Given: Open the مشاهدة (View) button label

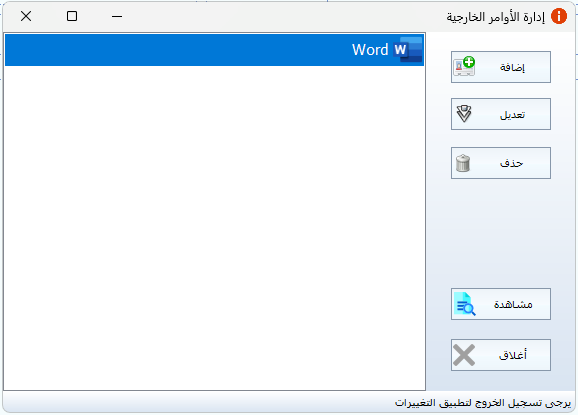Looking at the screenshot, I should coord(513,304).
